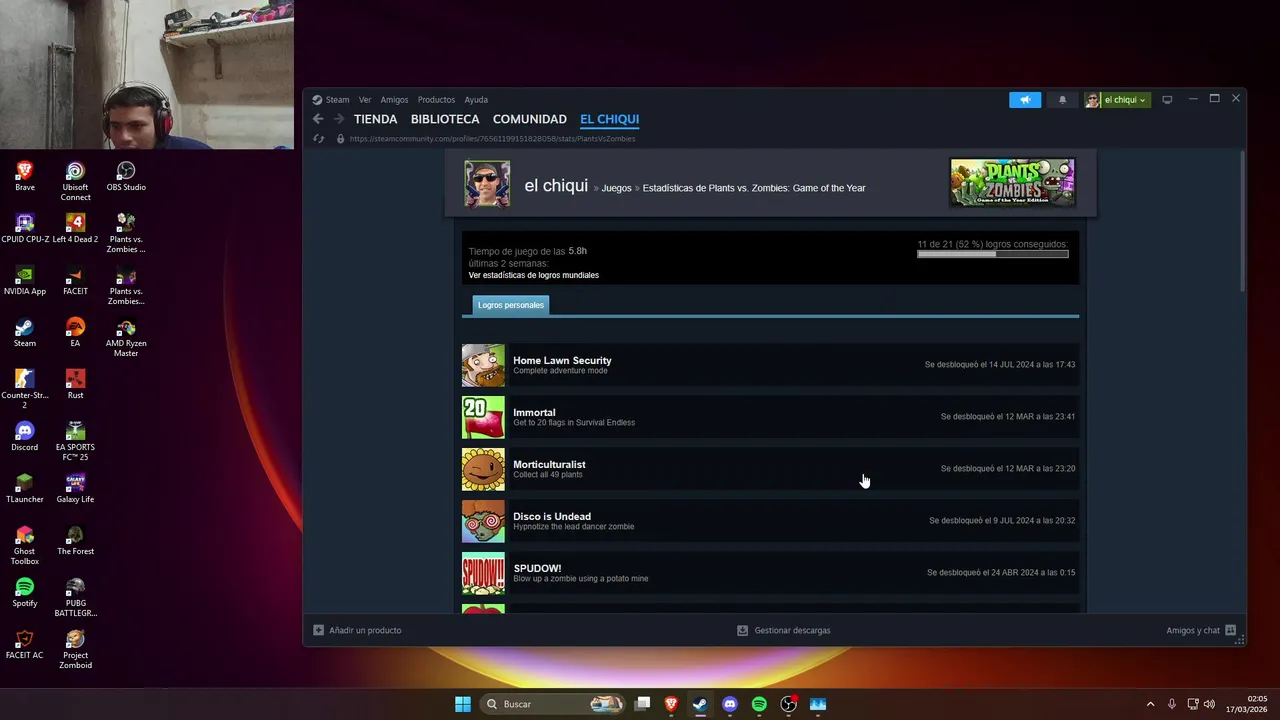The width and height of the screenshot is (1280, 720).
Task: Click the achievements progress bar
Action: tap(993, 254)
